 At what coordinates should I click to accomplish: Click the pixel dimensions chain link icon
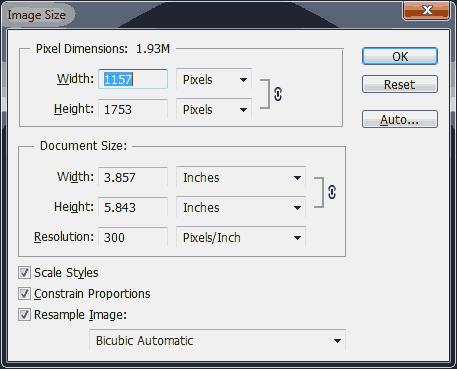click(x=278, y=94)
